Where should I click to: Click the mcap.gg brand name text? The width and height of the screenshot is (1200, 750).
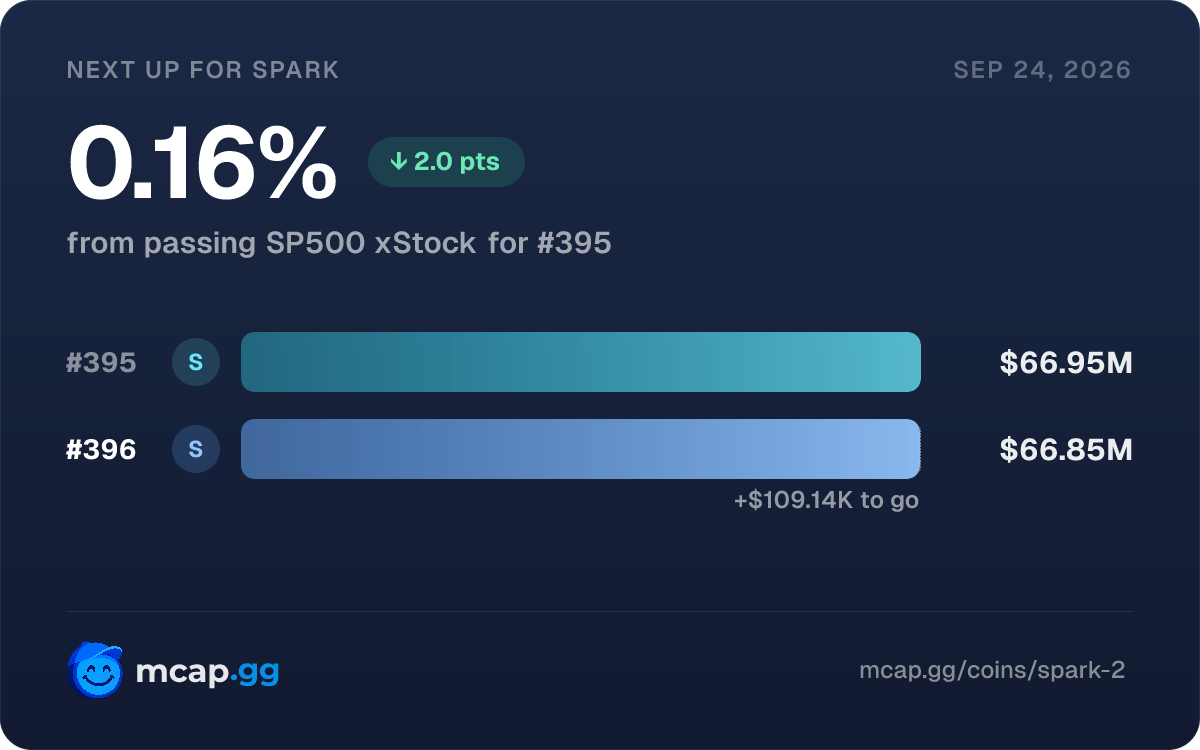(207, 672)
